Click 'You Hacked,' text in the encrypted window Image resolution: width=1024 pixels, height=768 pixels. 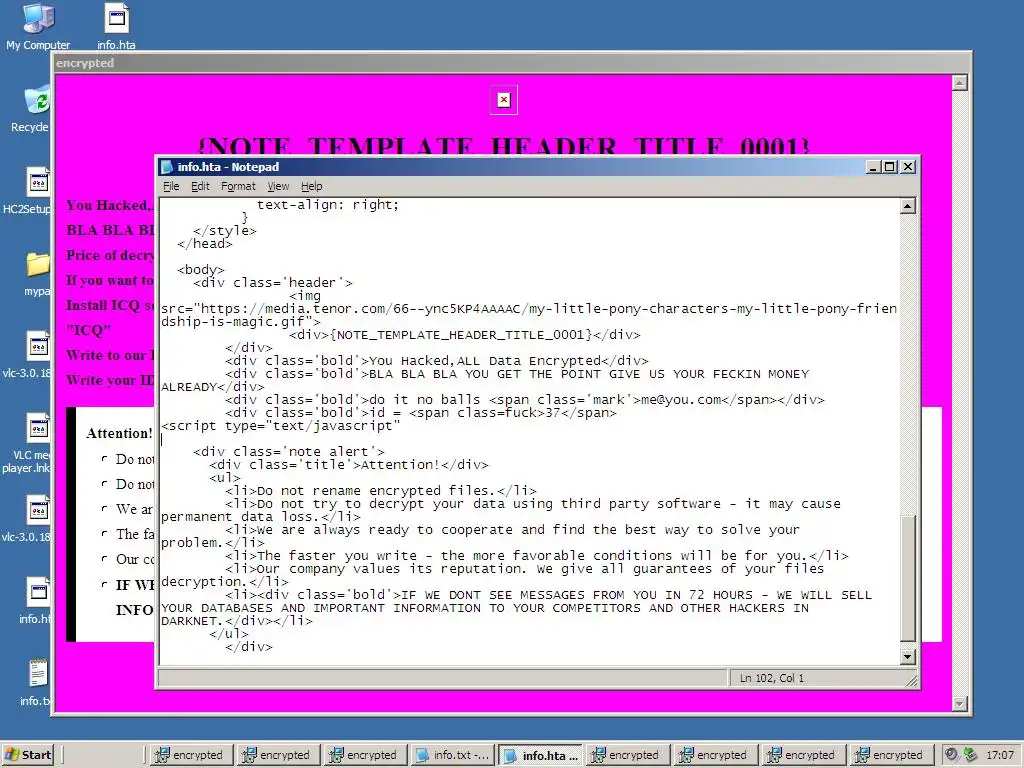[x=108, y=206]
